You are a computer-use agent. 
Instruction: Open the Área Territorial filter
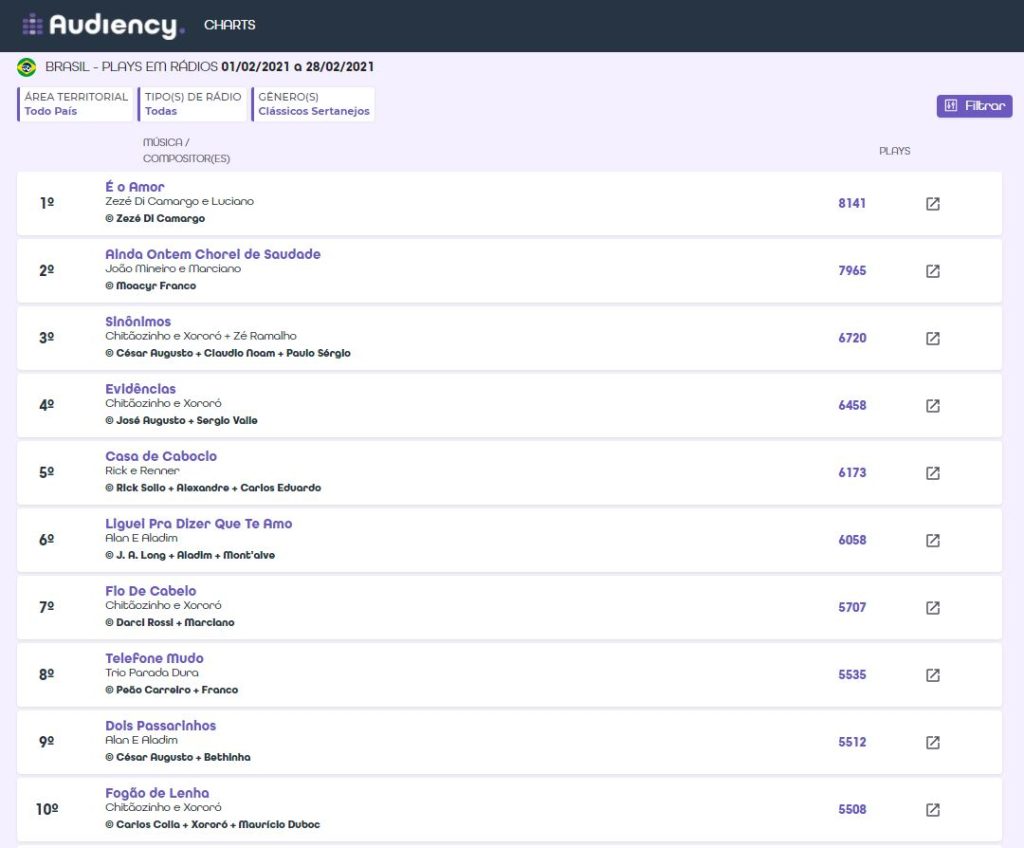(75, 104)
